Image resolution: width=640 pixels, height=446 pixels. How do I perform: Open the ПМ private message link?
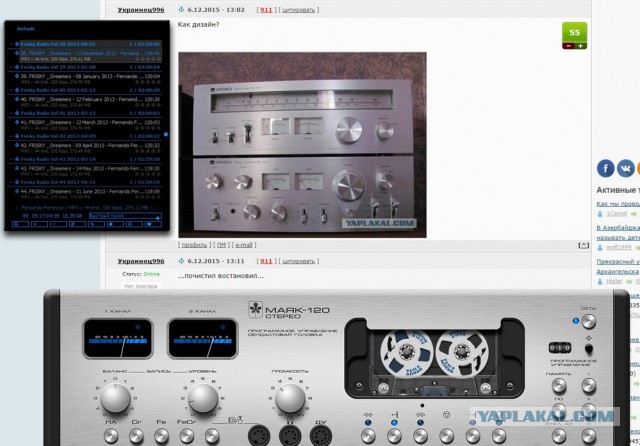(221, 245)
